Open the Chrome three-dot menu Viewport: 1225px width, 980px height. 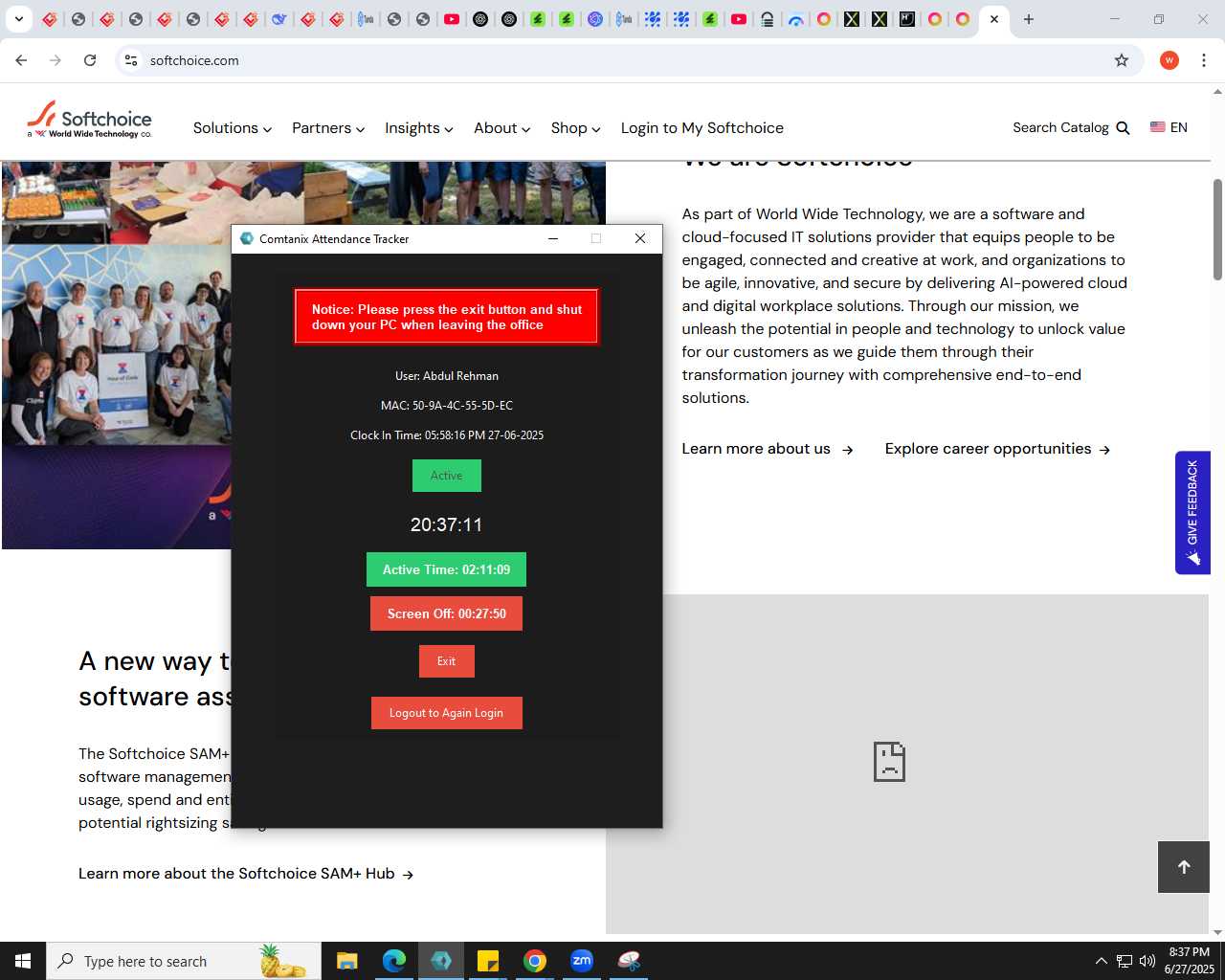(x=1204, y=60)
